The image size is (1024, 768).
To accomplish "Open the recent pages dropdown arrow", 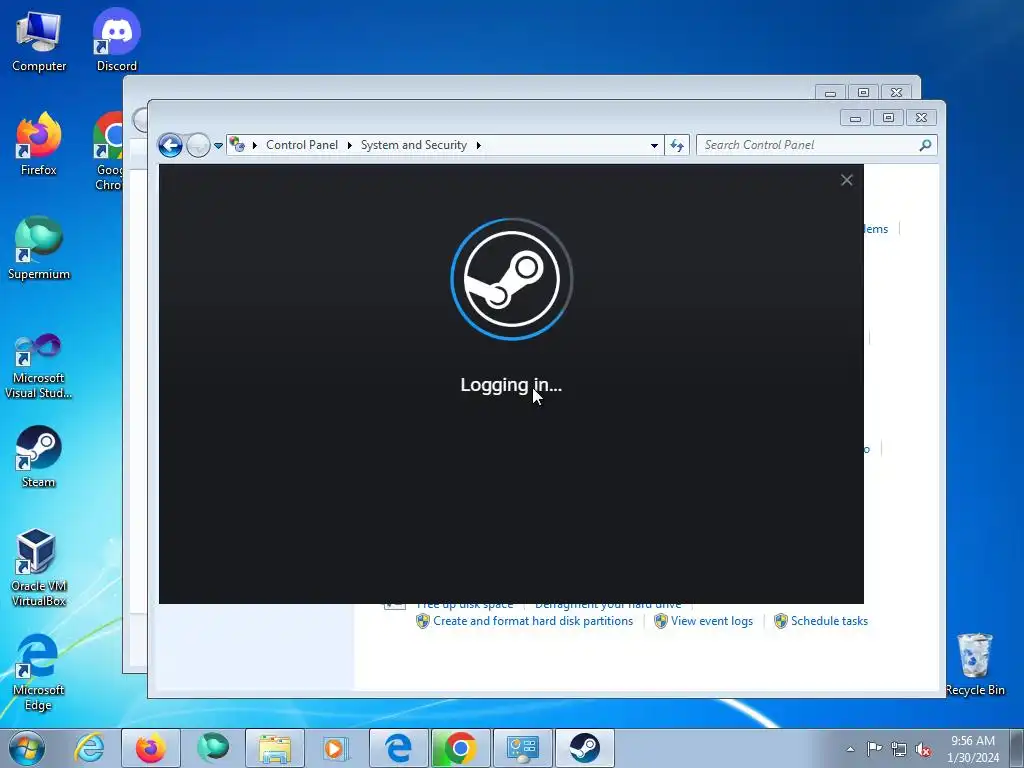I will coord(218,145).
